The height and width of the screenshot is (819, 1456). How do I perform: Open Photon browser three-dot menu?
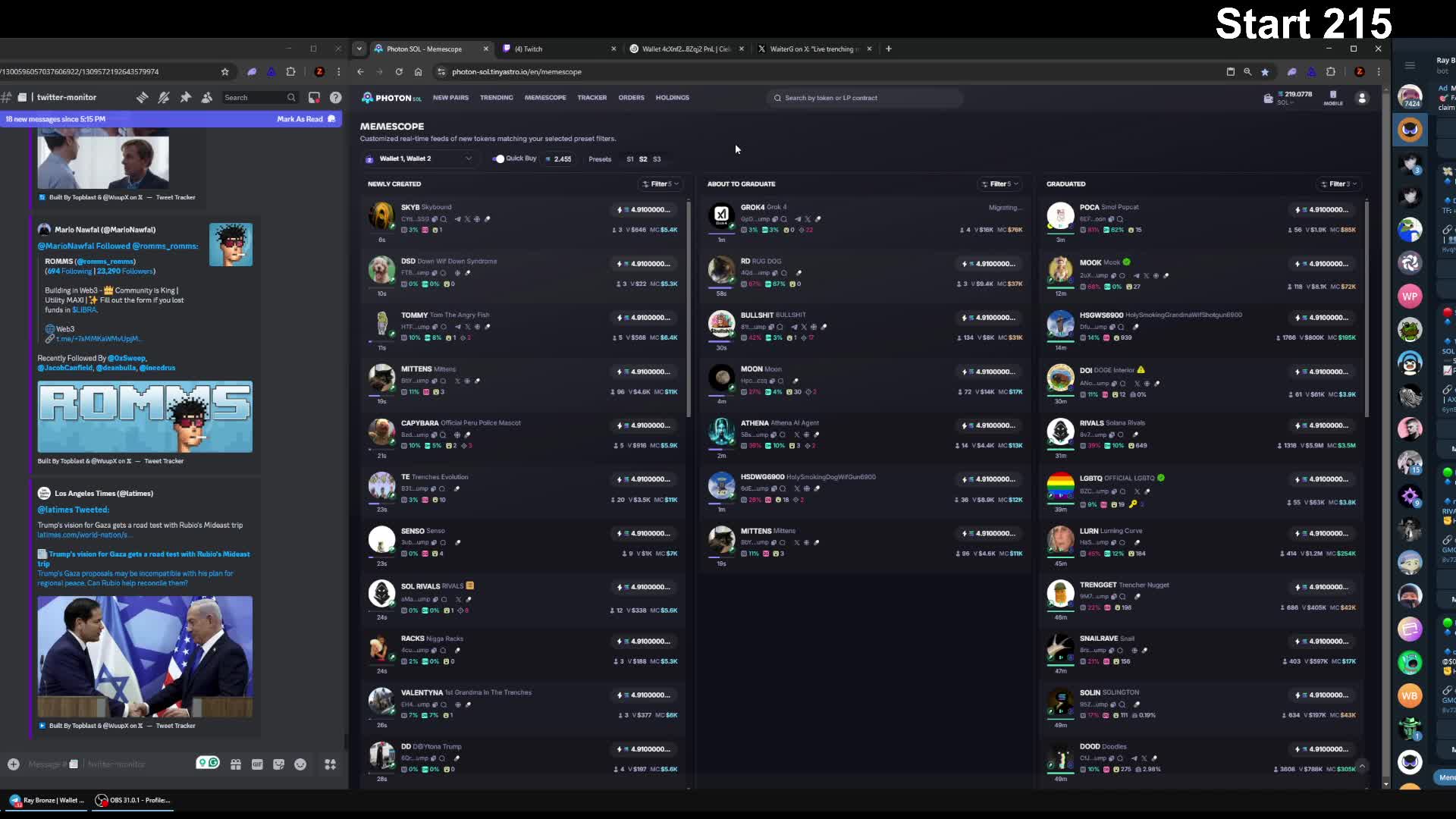pyautogui.click(x=1379, y=71)
